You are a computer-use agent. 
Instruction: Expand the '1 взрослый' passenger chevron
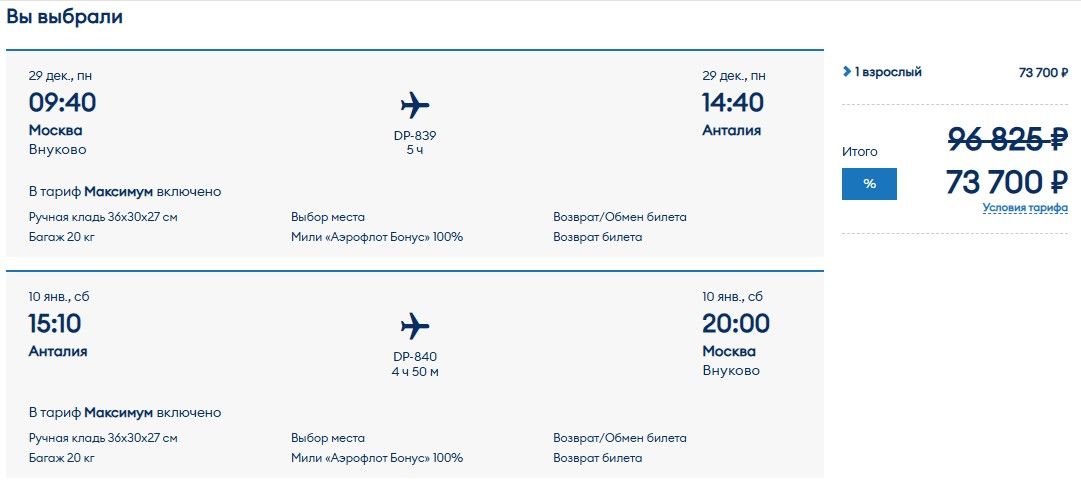[x=846, y=72]
